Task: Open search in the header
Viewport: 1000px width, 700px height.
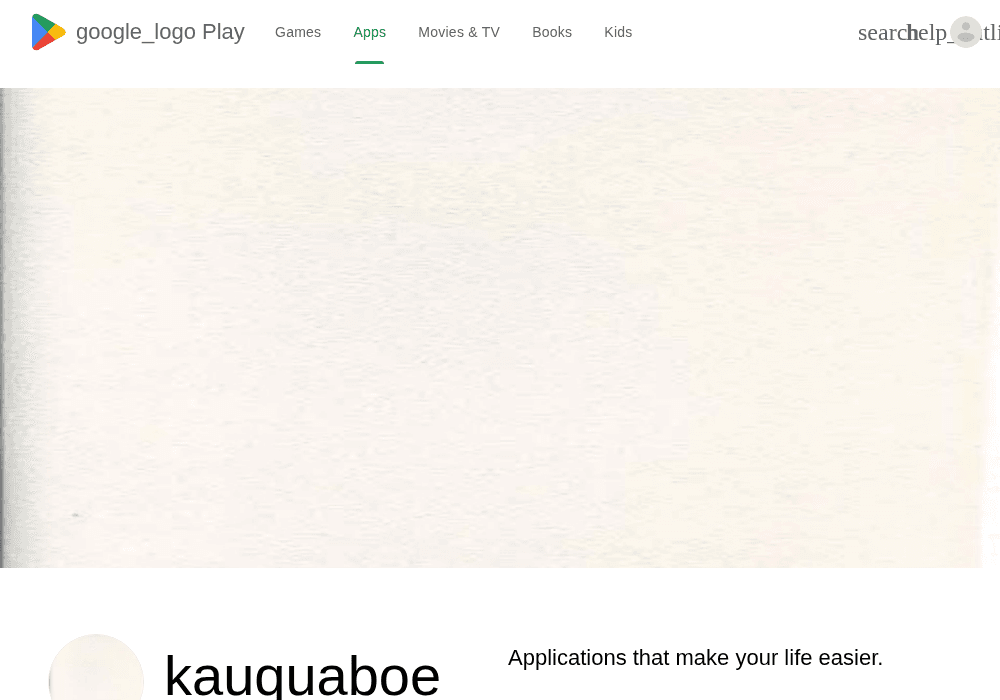Action: pos(882,33)
